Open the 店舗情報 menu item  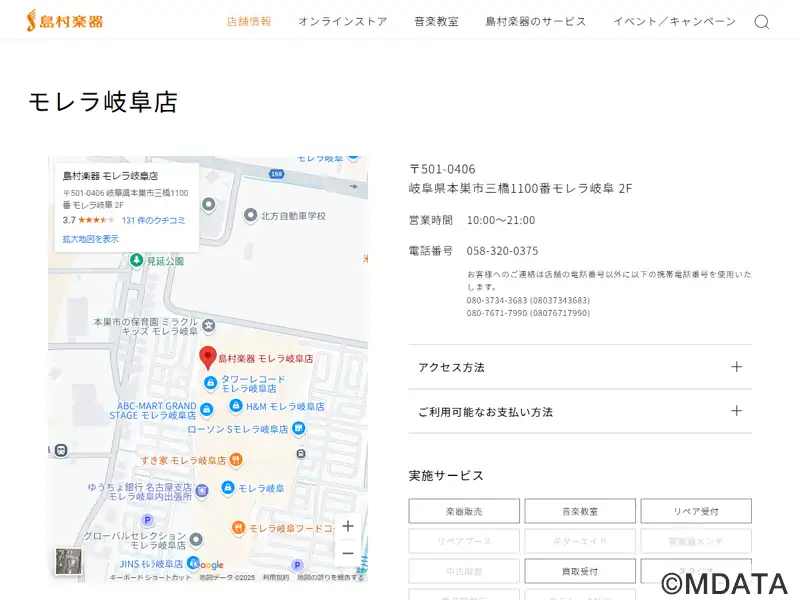(x=249, y=21)
